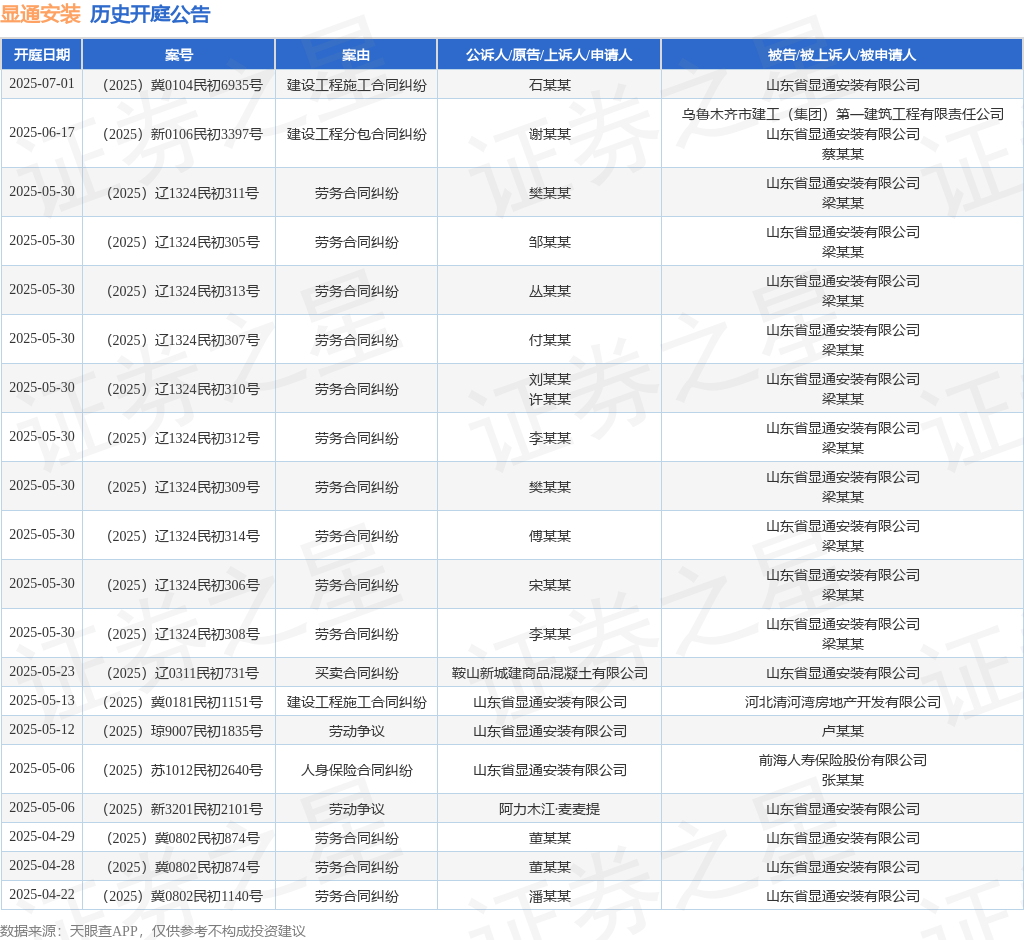Screen dimensions: 1024x940
Task: Click plaintiff 付某某
Action: [x=549, y=340]
